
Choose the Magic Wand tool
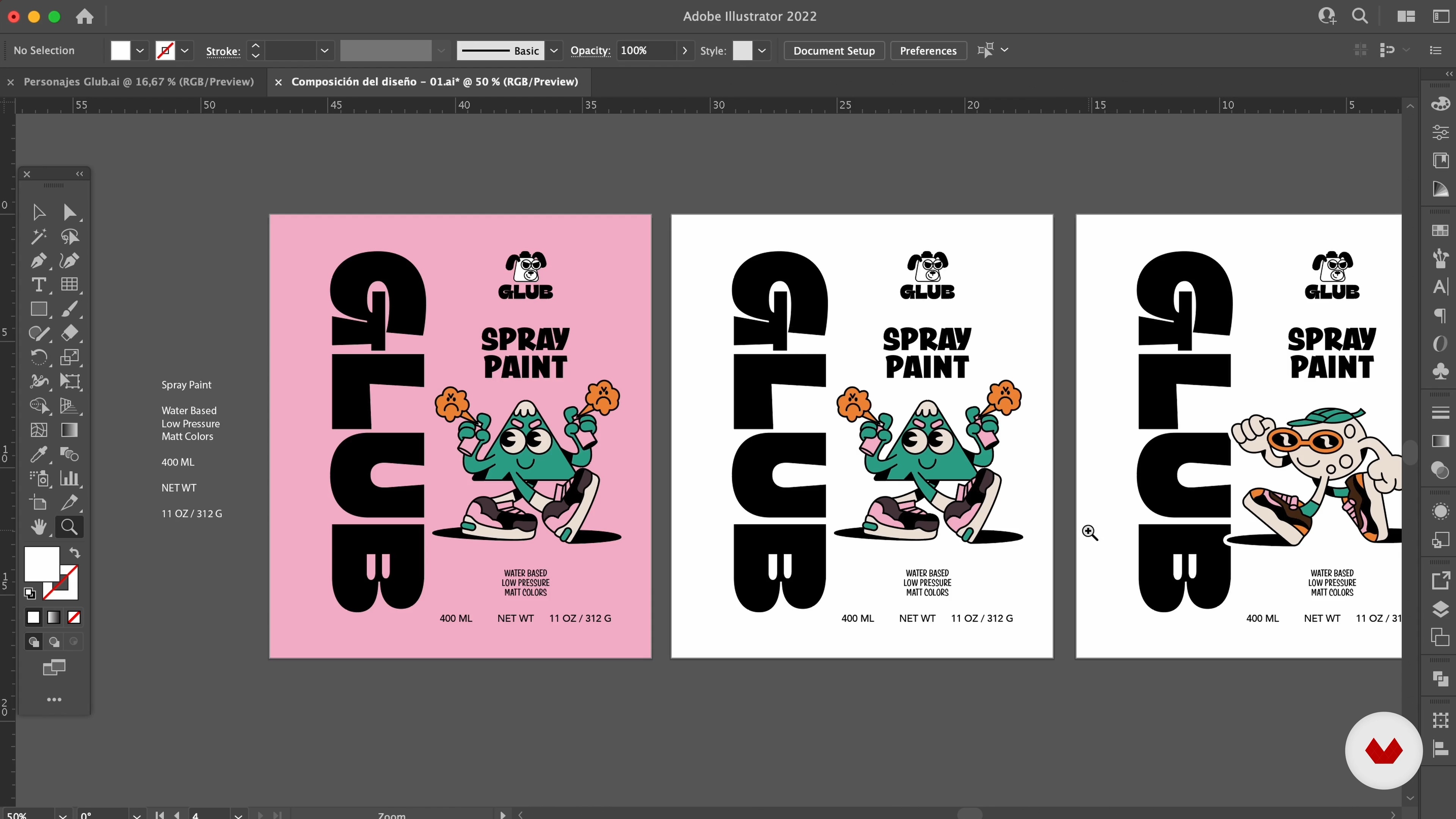(38, 236)
